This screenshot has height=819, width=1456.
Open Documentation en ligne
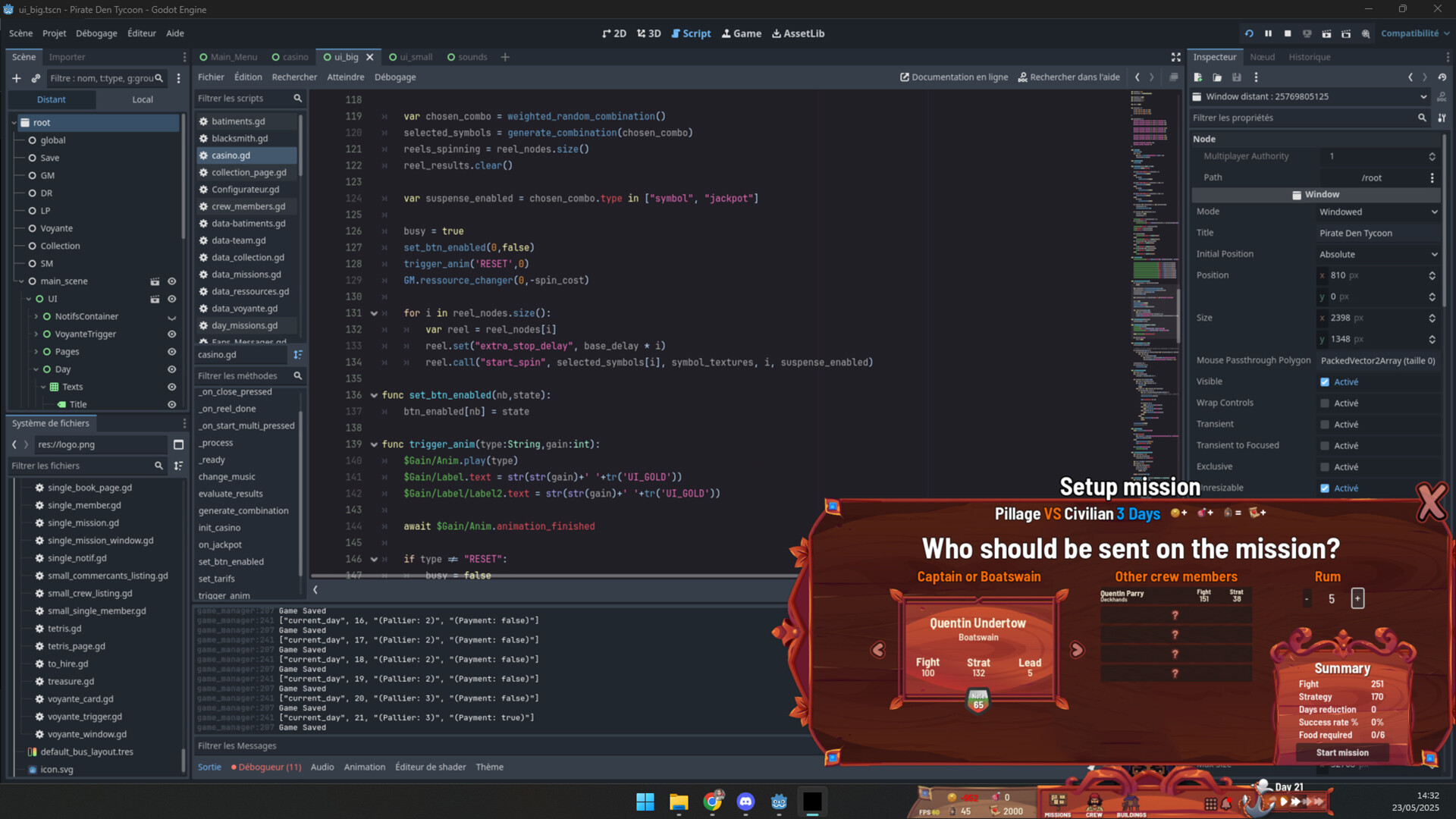(954, 77)
